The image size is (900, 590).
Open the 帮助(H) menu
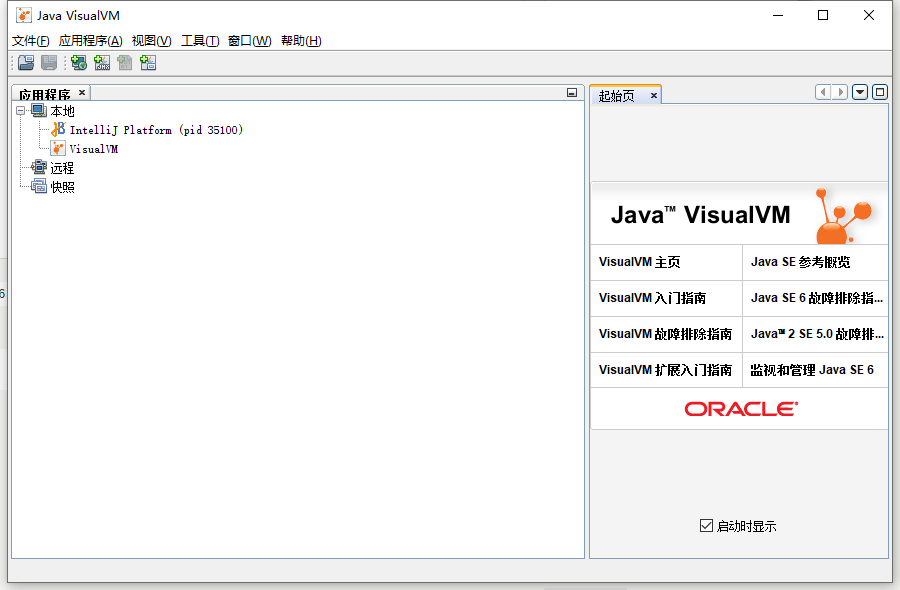click(301, 41)
